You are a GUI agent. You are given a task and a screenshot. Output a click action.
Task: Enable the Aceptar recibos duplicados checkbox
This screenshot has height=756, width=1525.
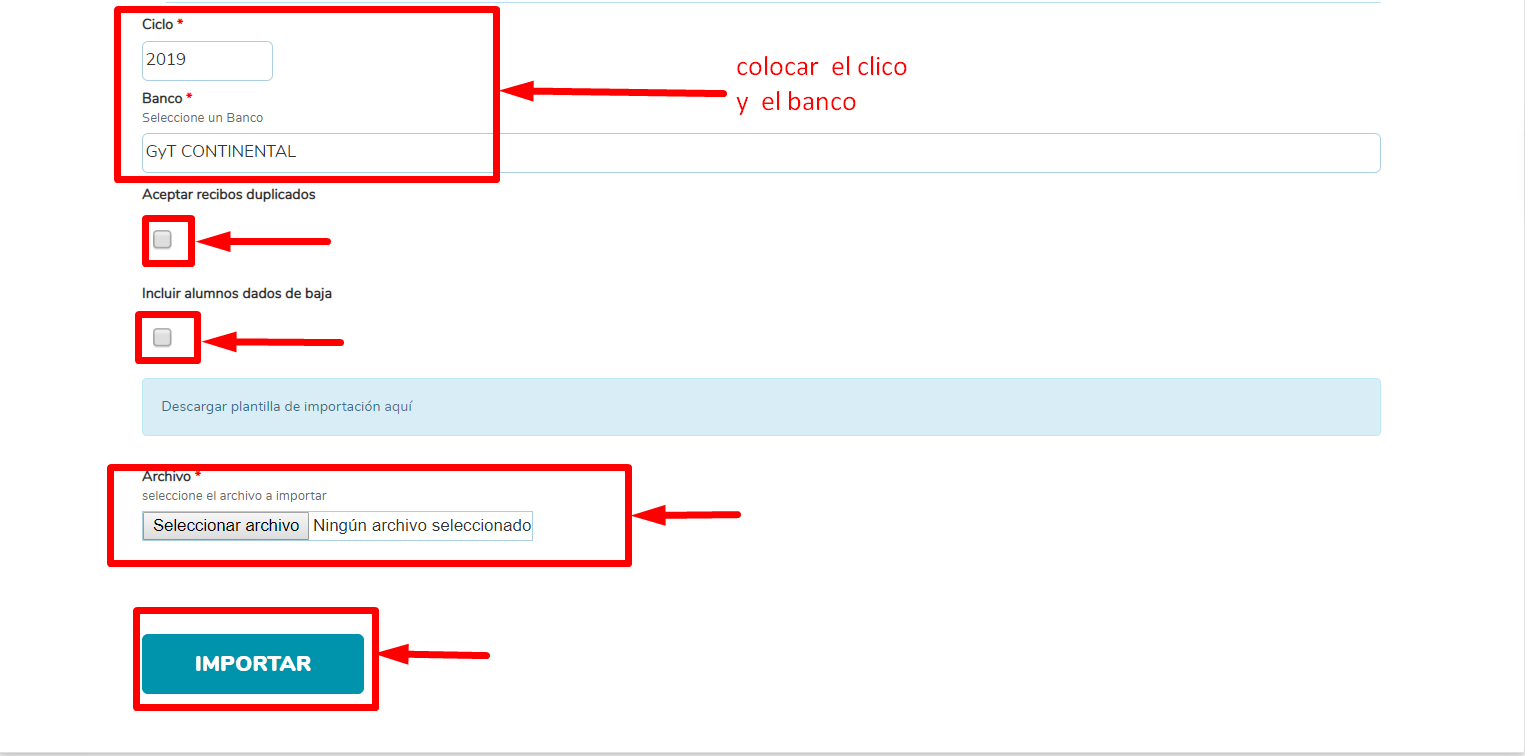[x=162, y=239]
